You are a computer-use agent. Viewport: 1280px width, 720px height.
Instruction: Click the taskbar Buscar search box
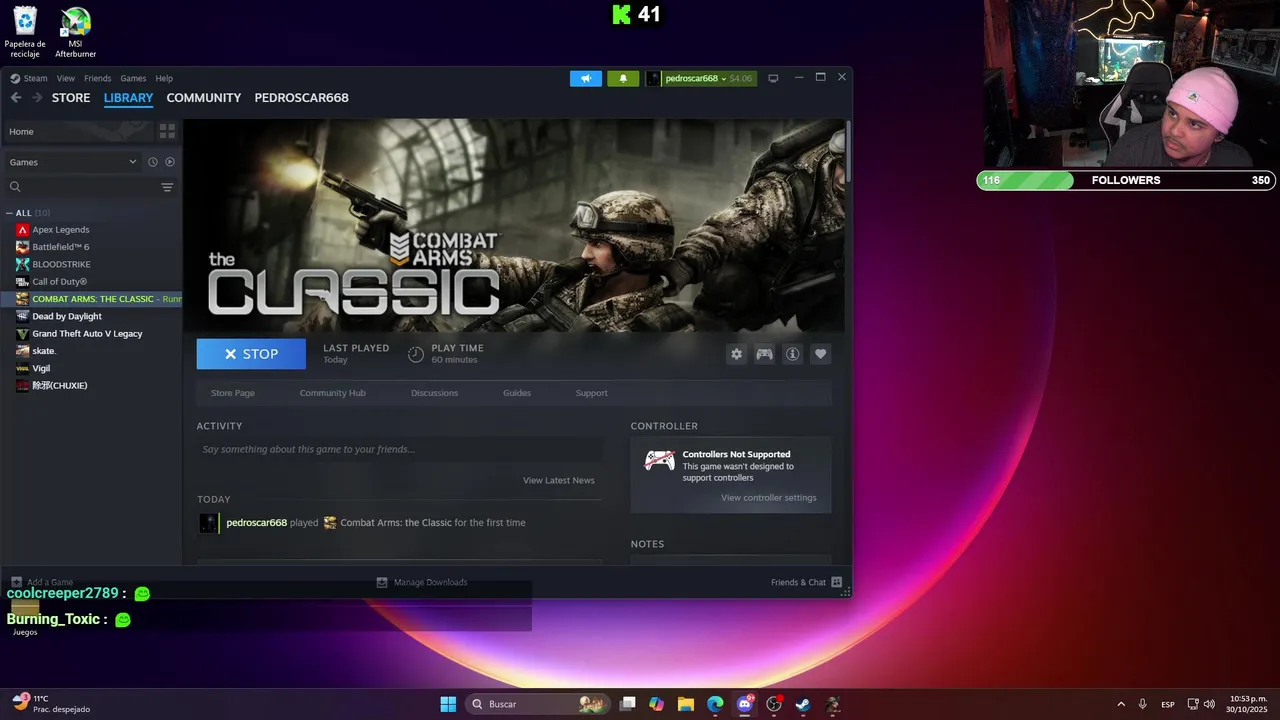coord(537,704)
